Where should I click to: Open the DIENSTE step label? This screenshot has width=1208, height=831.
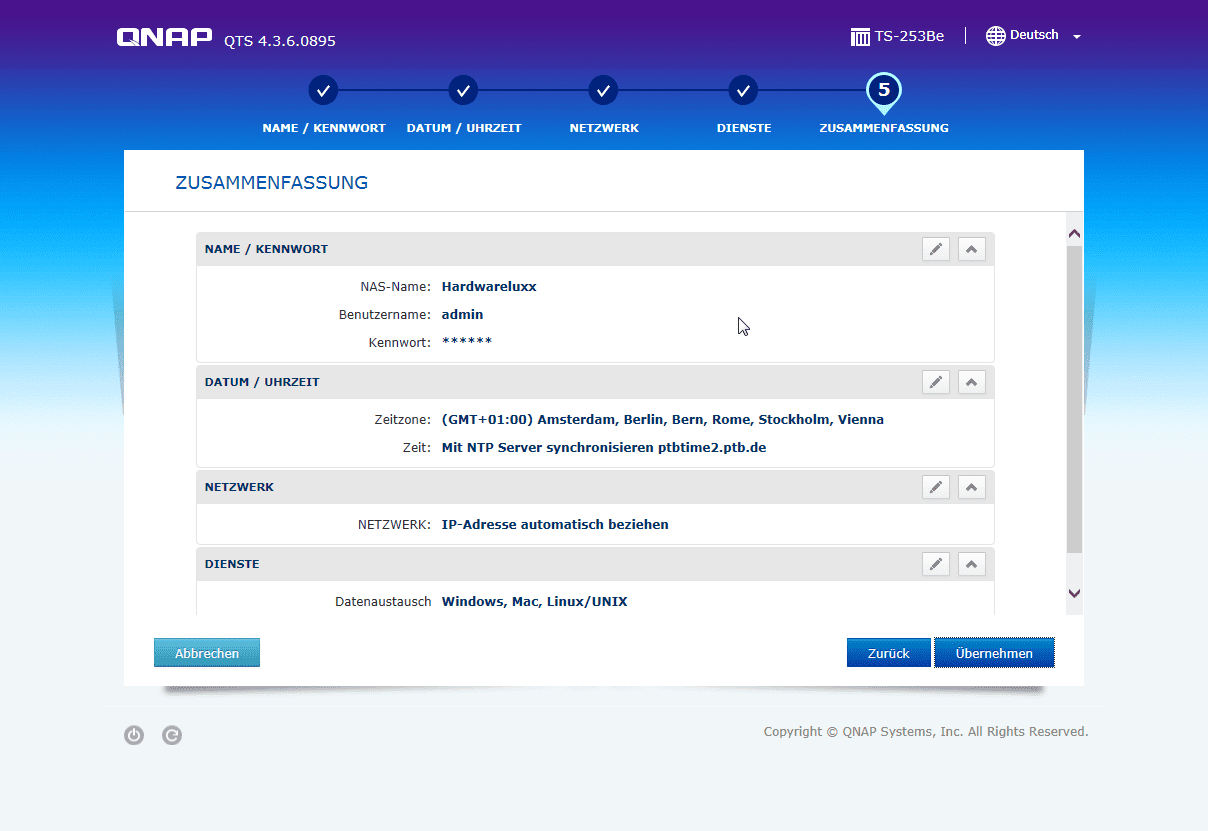pos(744,128)
